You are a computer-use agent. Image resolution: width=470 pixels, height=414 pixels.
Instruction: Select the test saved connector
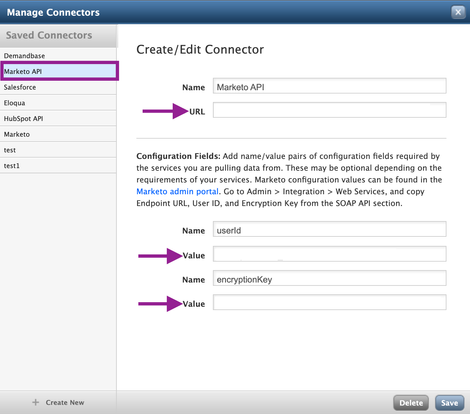click(x=58, y=150)
